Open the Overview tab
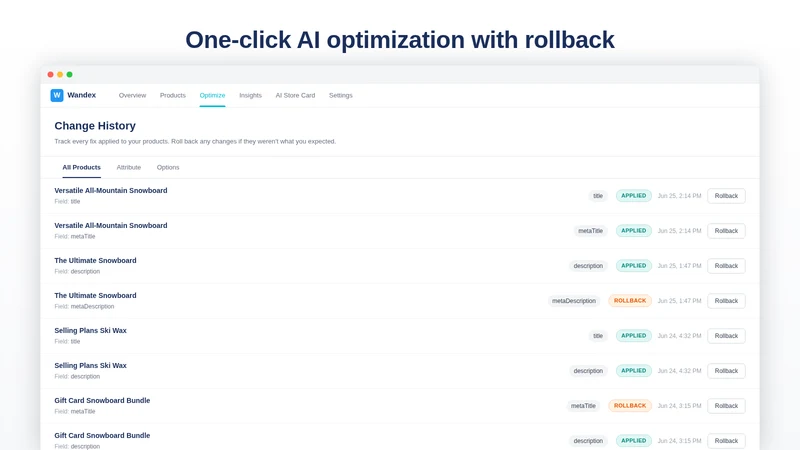The image size is (800, 450). (132, 95)
